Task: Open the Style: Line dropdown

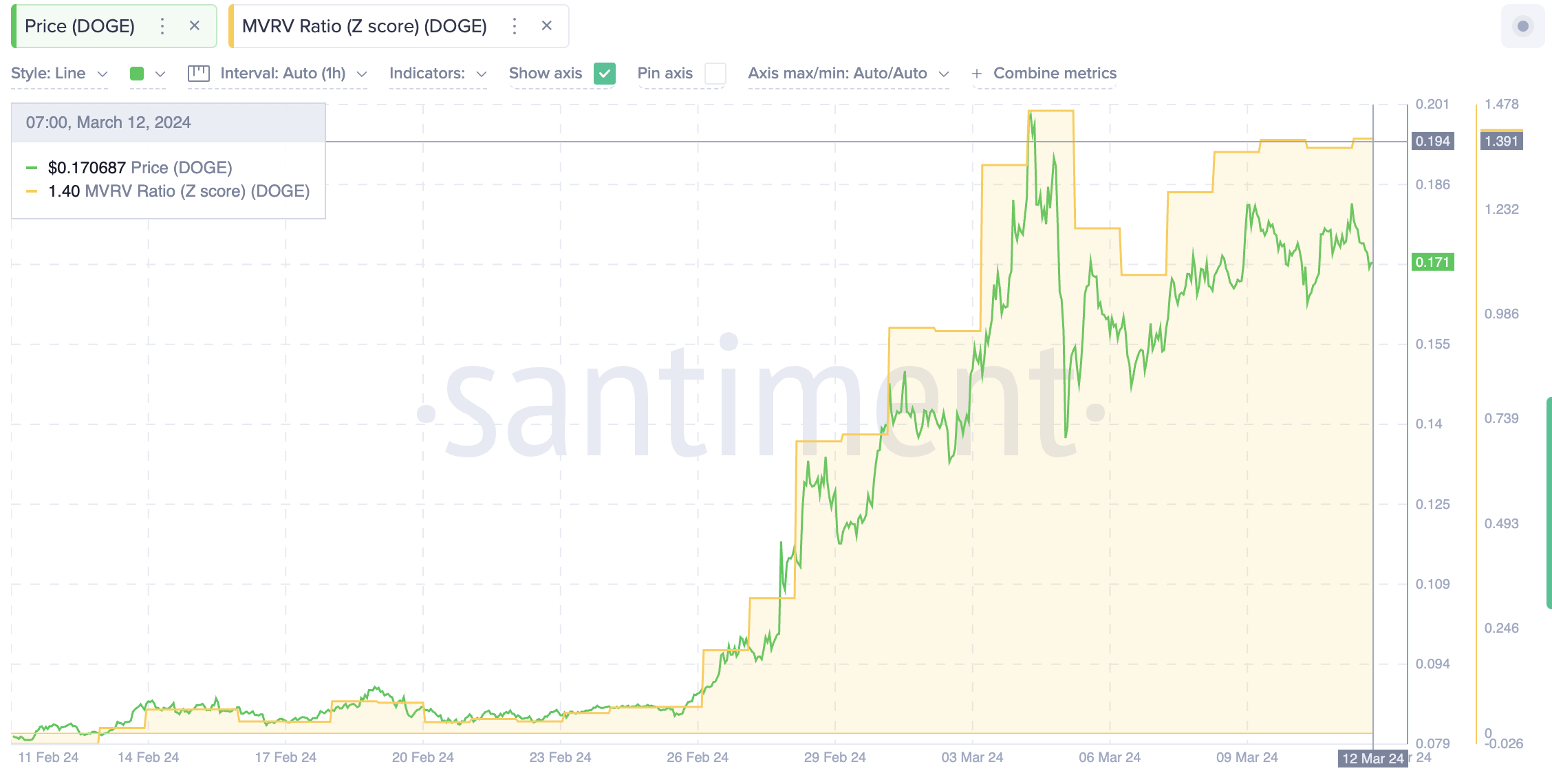Action: (59, 74)
